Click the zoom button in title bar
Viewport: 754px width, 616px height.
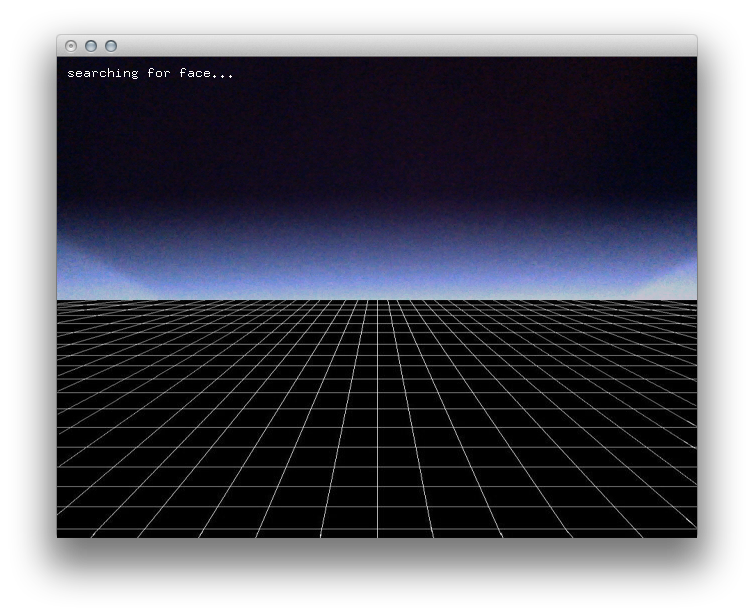click(111, 46)
